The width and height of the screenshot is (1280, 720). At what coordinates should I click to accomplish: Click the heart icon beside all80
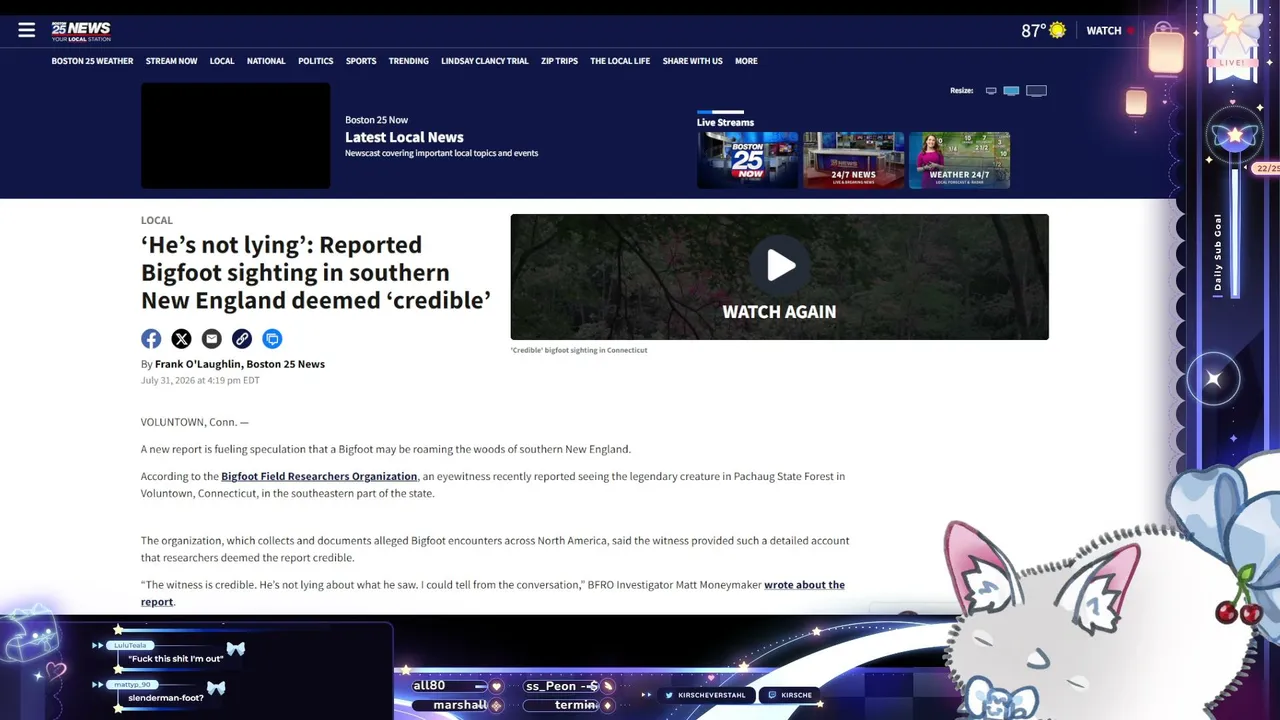coord(497,686)
